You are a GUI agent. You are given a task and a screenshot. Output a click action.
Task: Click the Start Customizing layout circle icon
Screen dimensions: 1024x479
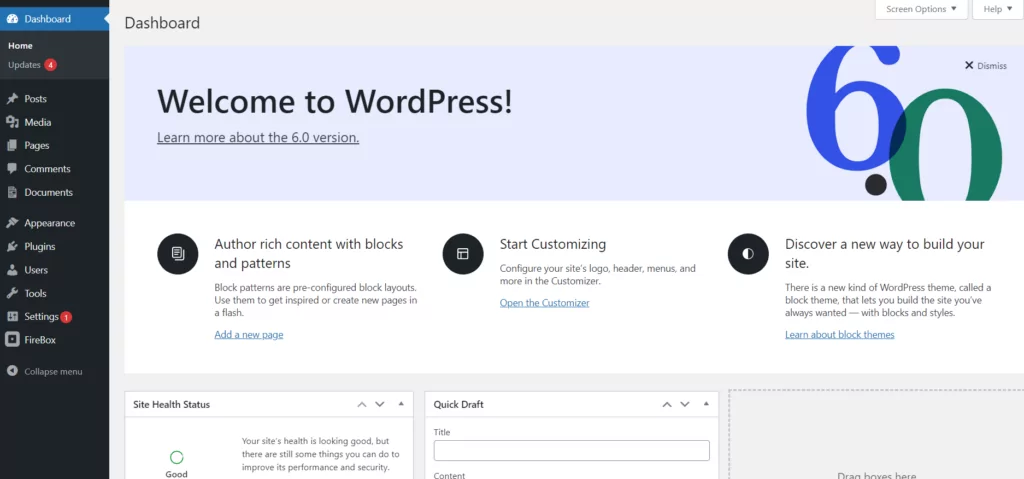(x=463, y=254)
